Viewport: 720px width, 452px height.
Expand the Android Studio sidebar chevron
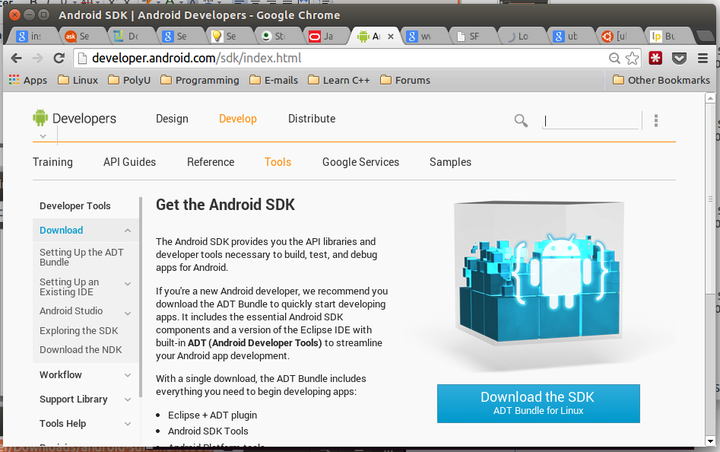point(128,313)
